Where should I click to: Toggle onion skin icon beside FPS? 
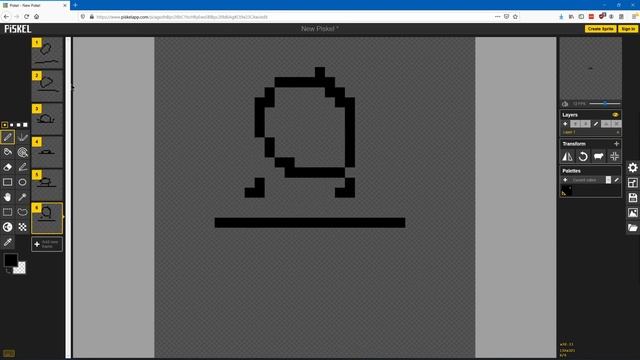click(x=565, y=104)
